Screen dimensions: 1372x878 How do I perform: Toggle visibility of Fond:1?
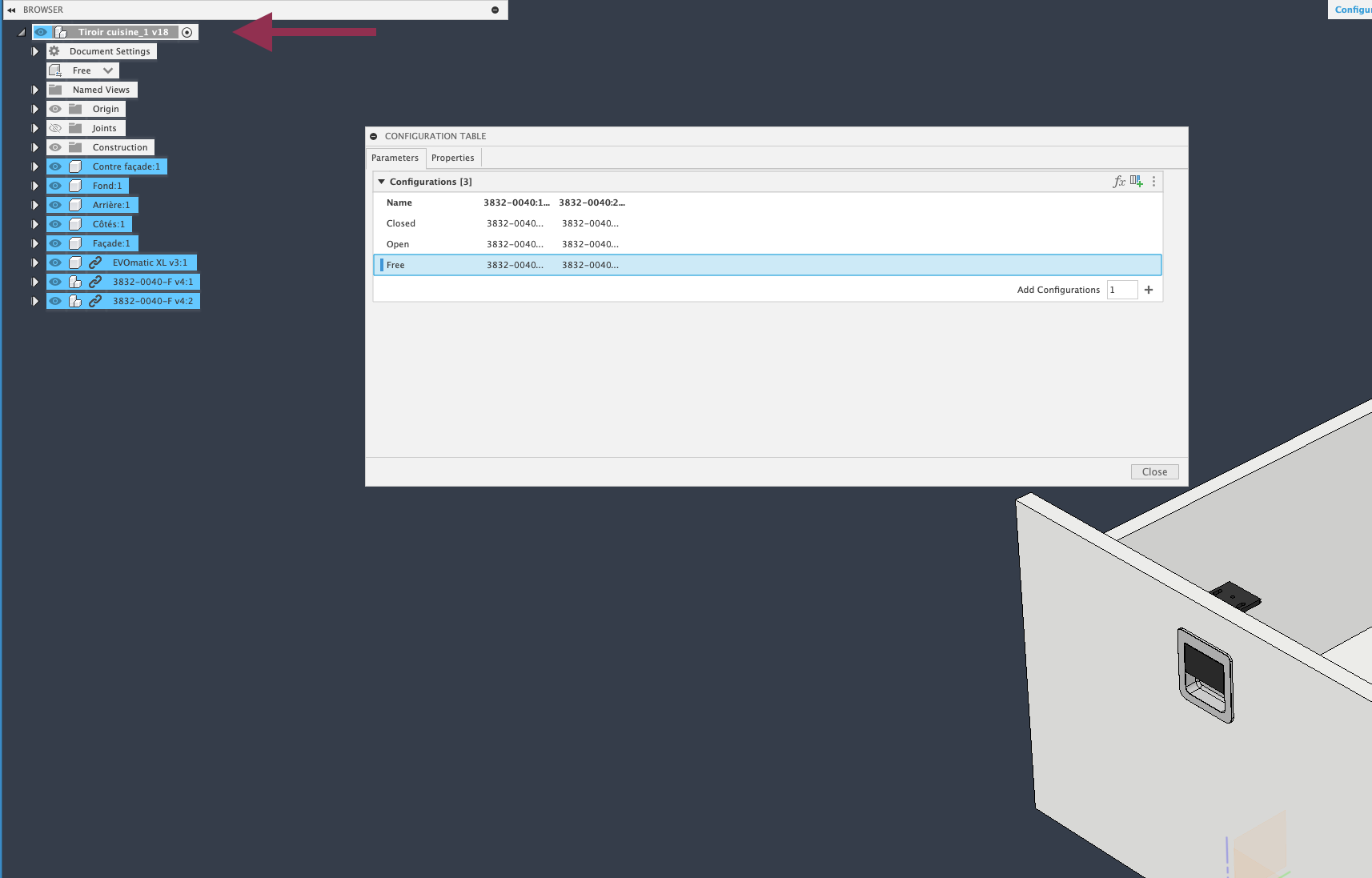[x=54, y=185]
